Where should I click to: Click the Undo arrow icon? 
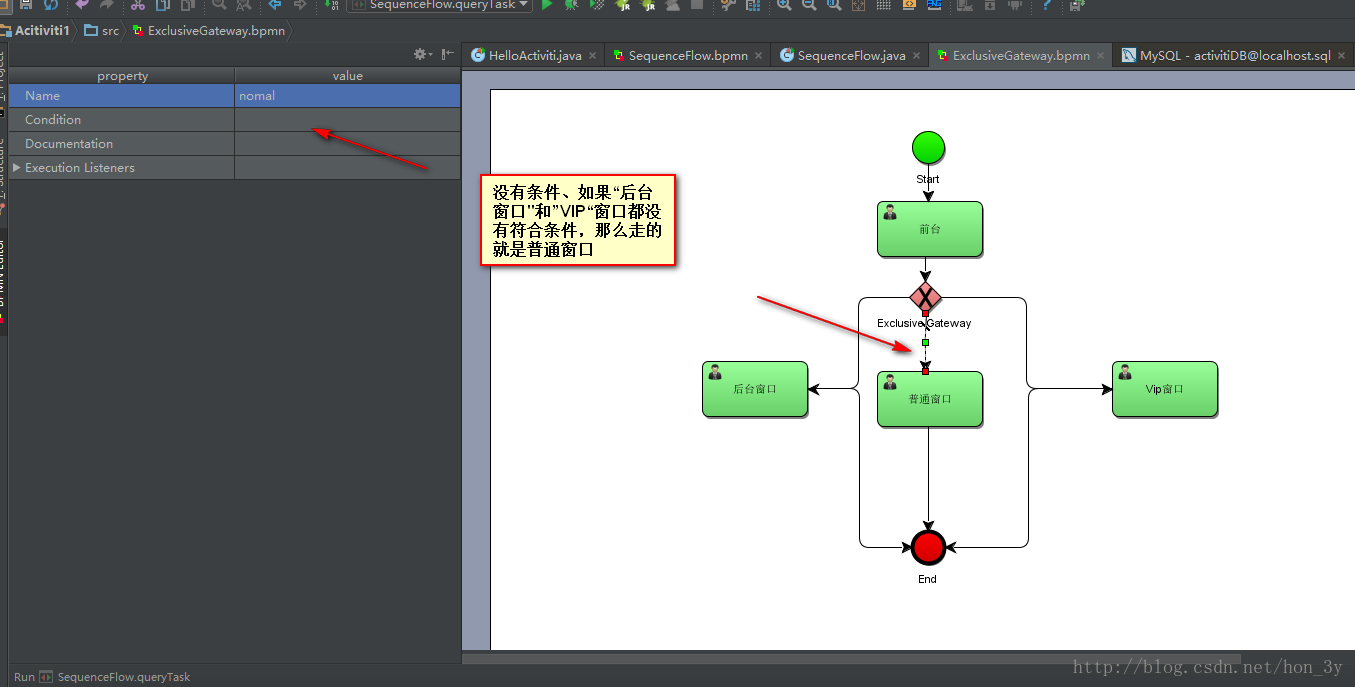pyautogui.click(x=82, y=4)
